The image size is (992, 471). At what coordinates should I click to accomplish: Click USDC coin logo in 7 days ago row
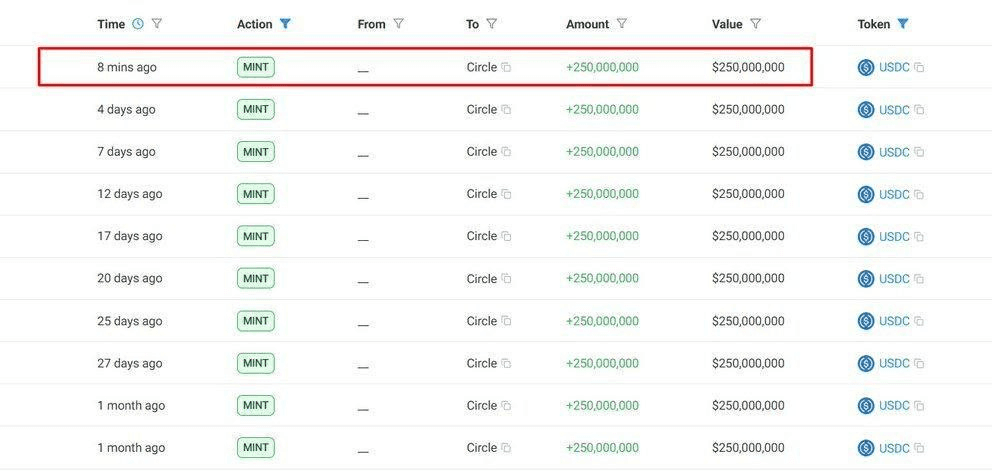[866, 152]
